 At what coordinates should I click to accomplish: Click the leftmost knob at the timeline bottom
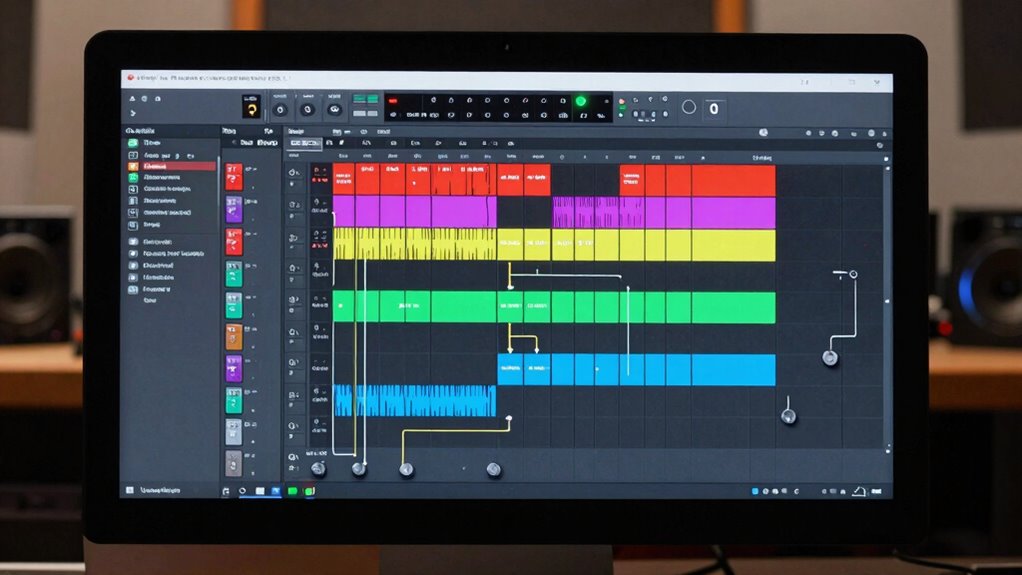point(318,468)
